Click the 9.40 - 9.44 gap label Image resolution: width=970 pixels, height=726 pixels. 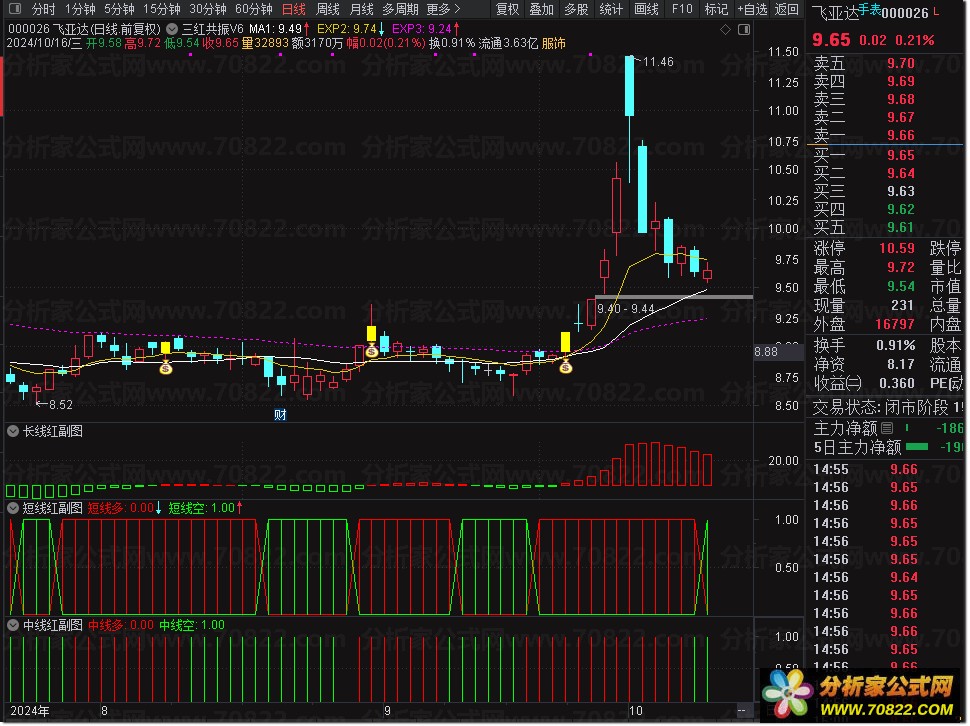point(625,309)
